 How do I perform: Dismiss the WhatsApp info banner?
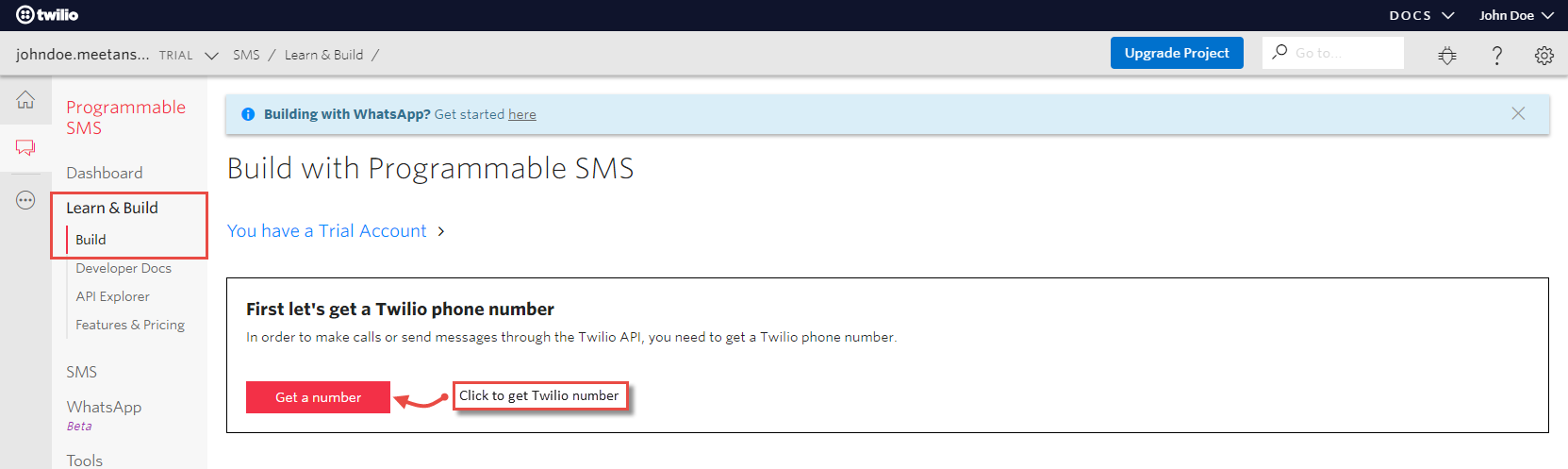click(1518, 113)
